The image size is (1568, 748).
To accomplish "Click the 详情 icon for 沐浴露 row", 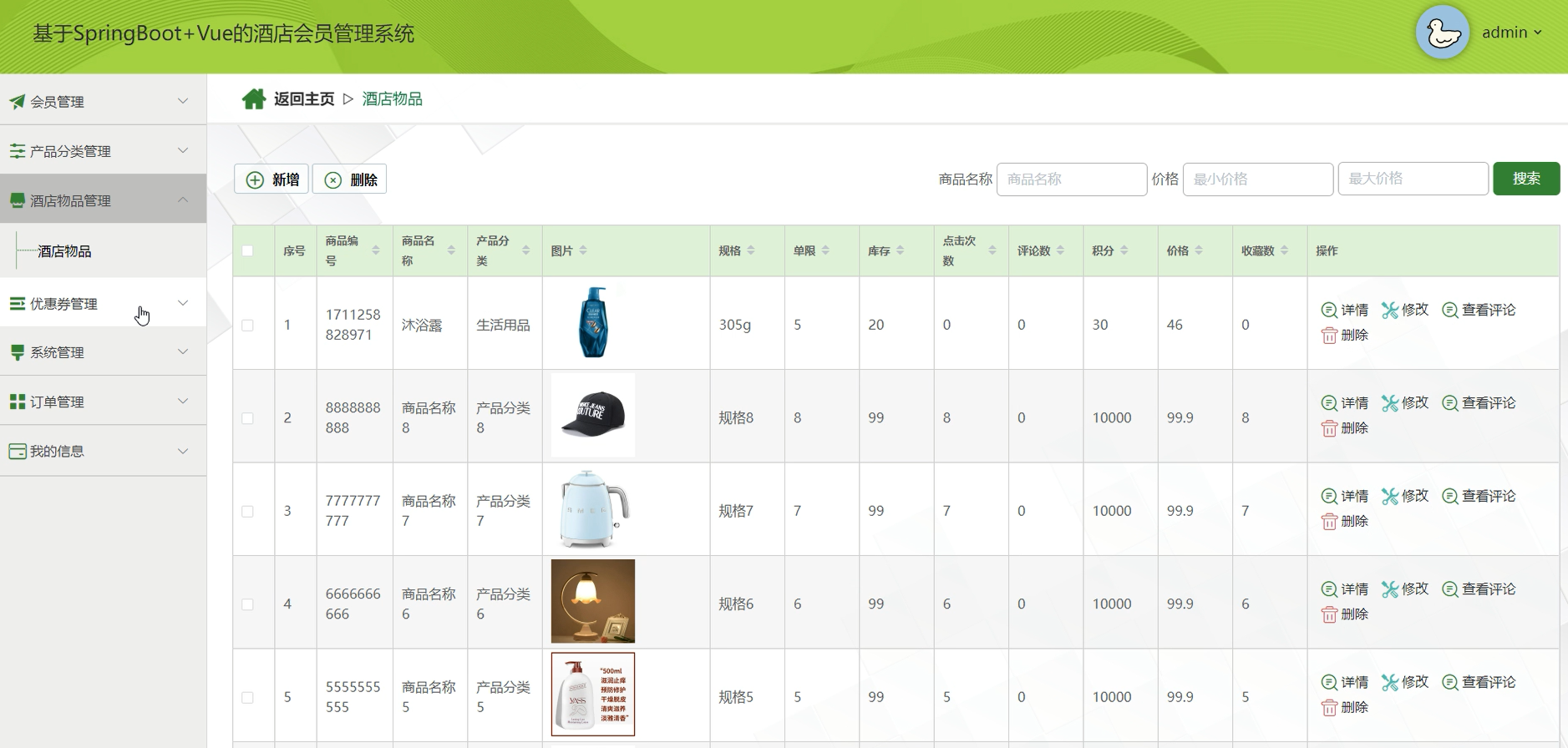I will pos(1329,310).
